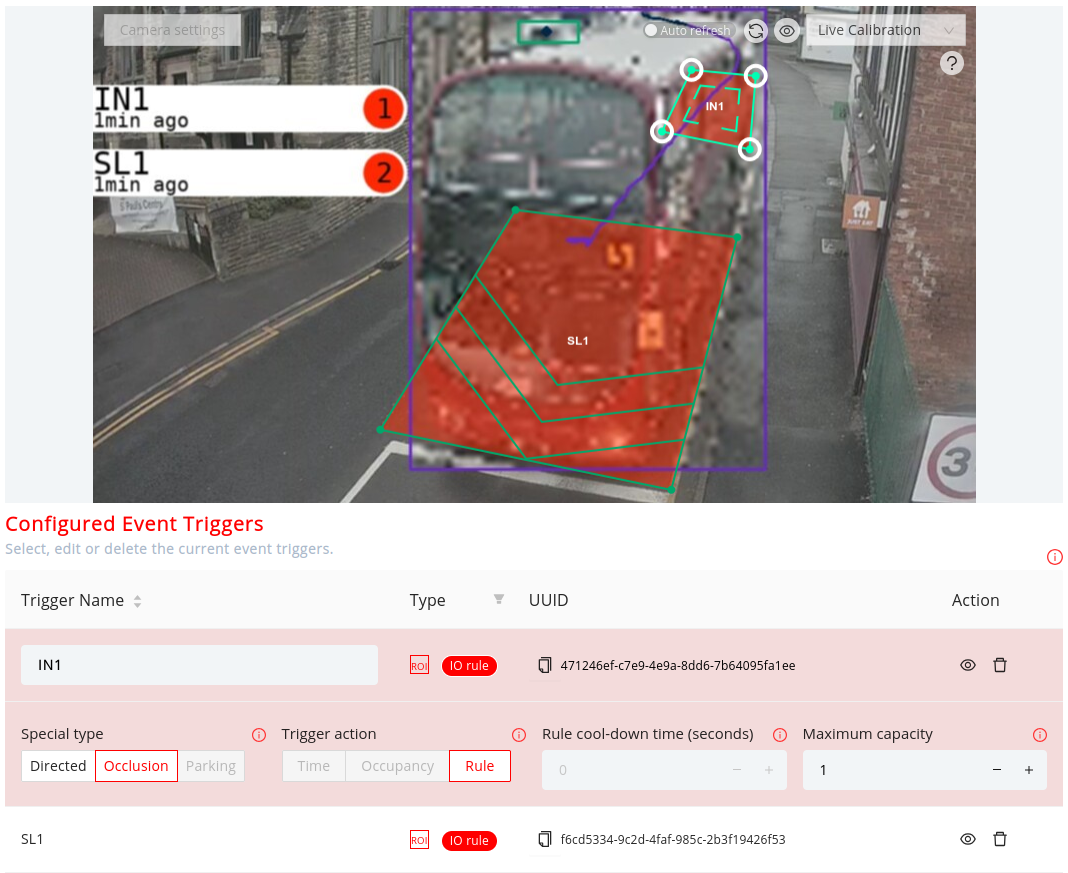Increase the maximum capacity value
This screenshot has width=1068, height=873.
click(1029, 770)
